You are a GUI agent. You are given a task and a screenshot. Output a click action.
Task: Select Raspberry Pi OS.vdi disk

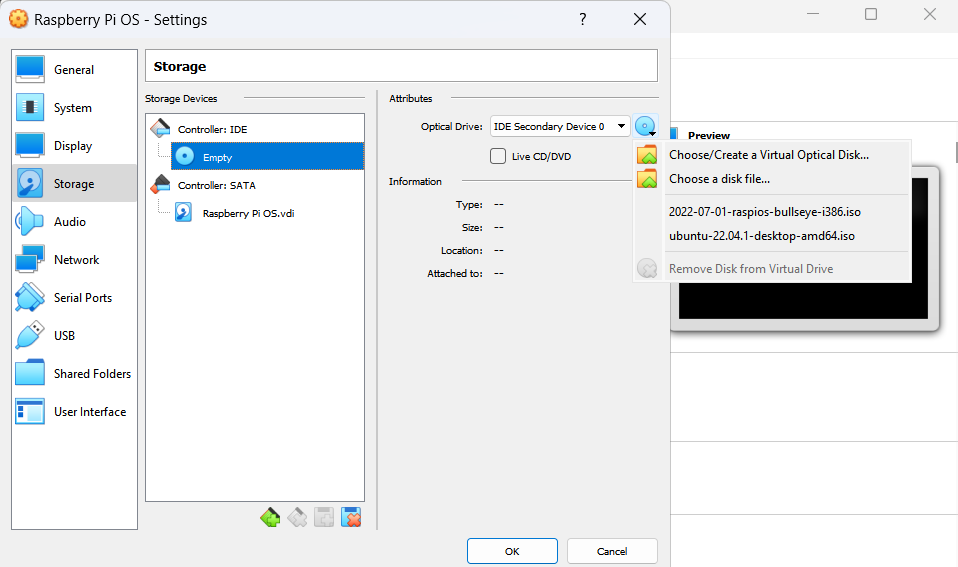click(x=247, y=213)
